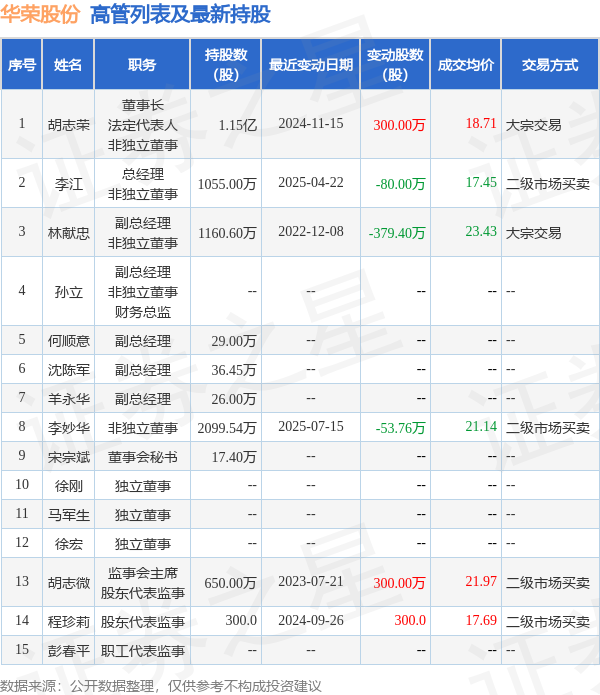The width and height of the screenshot is (600, 695).
Task: Click the name 羊永华
Action: (x=69, y=399)
